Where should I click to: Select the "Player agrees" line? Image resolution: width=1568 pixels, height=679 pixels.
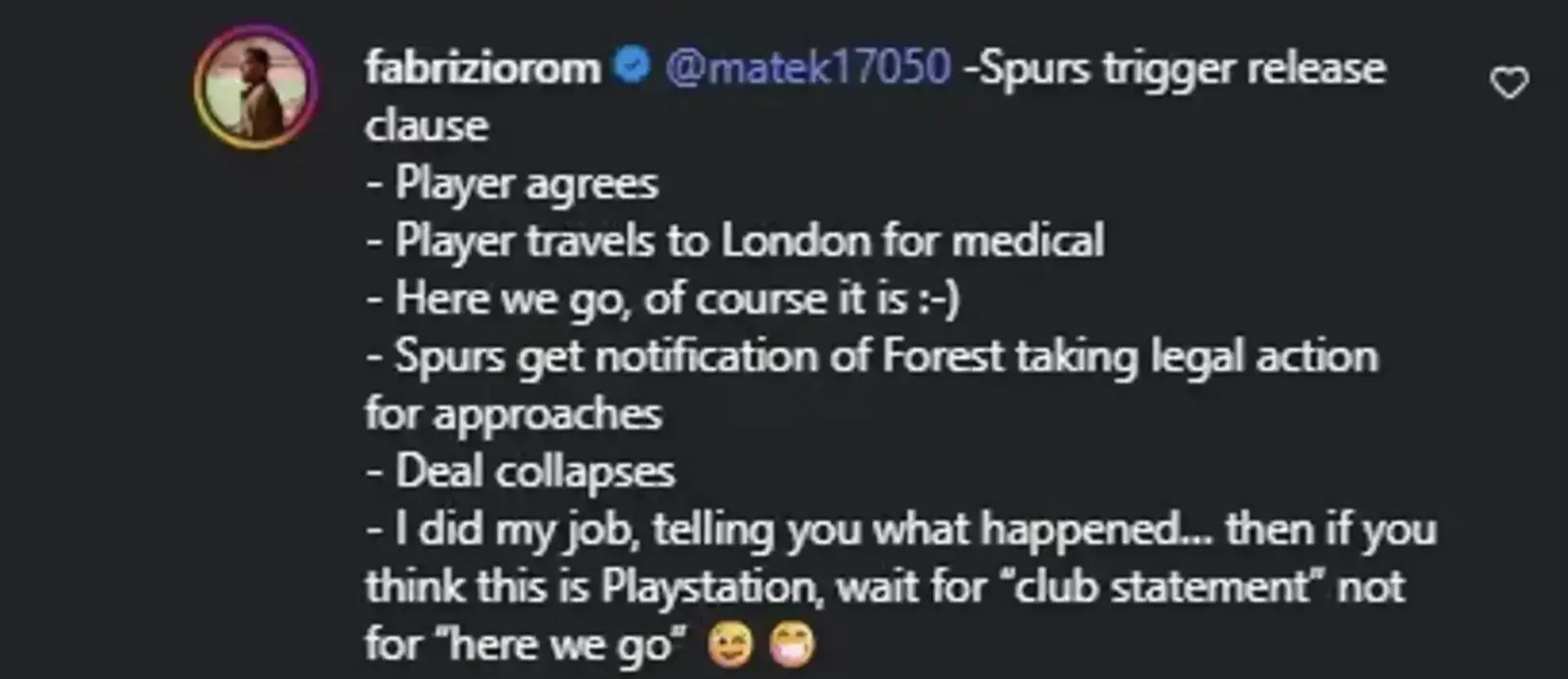[x=512, y=184]
